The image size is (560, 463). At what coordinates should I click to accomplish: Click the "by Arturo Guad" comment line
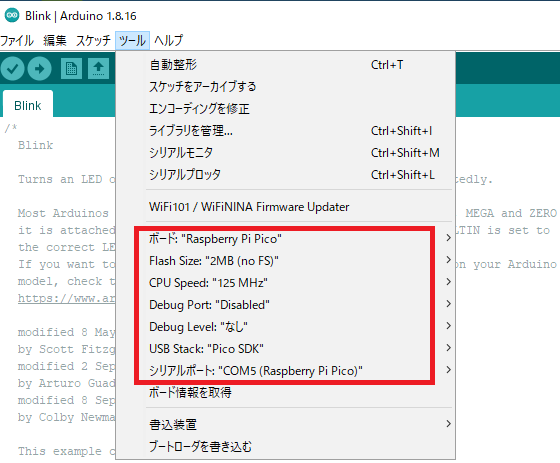pos(66,383)
